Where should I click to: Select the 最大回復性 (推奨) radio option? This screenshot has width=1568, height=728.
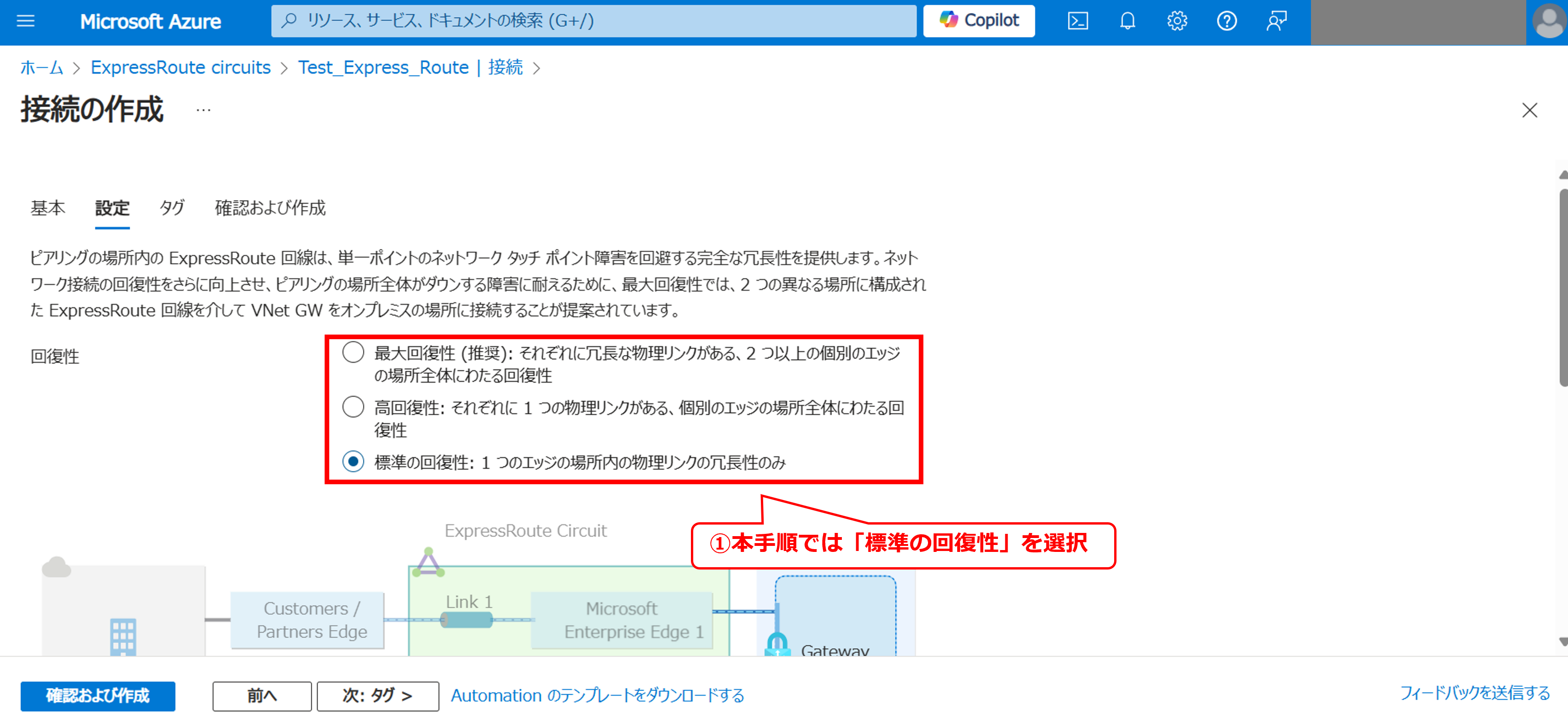[353, 353]
